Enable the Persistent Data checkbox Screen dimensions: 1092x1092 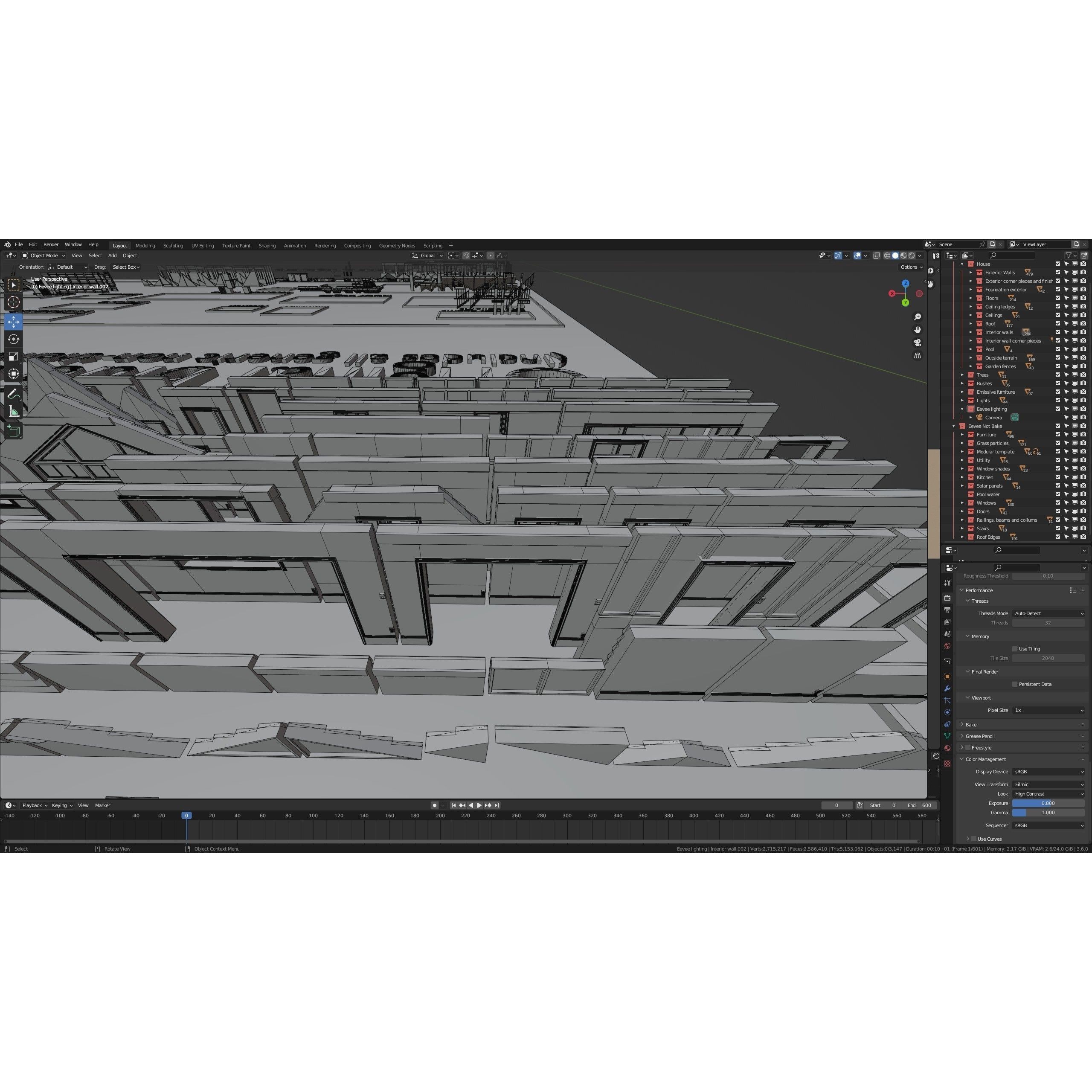tap(1015, 684)
